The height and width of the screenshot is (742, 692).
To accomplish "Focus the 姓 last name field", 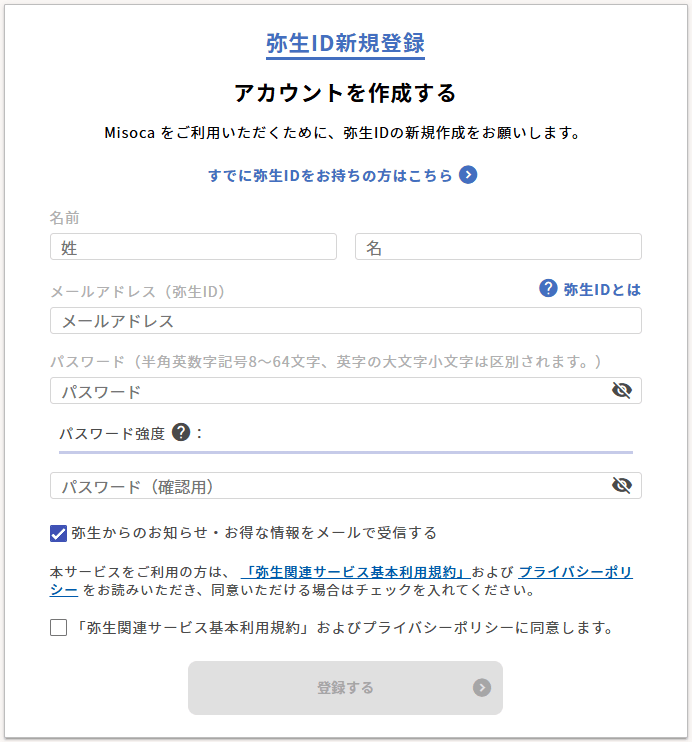I will (193, 247).
